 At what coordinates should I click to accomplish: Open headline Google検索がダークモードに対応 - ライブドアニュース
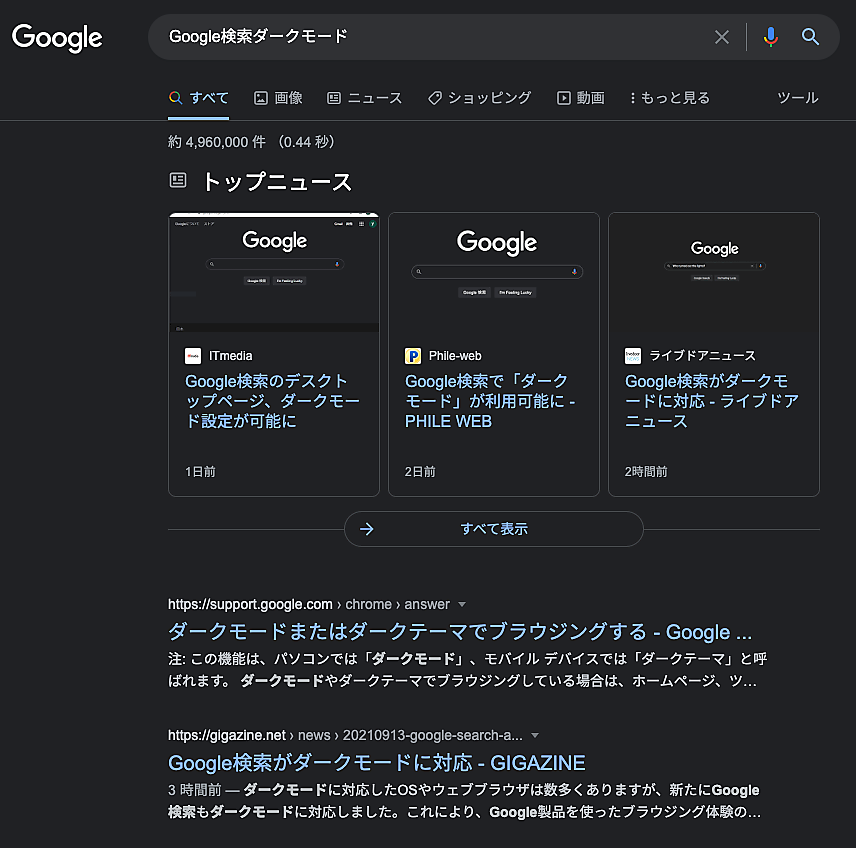[x=711, y=401]
